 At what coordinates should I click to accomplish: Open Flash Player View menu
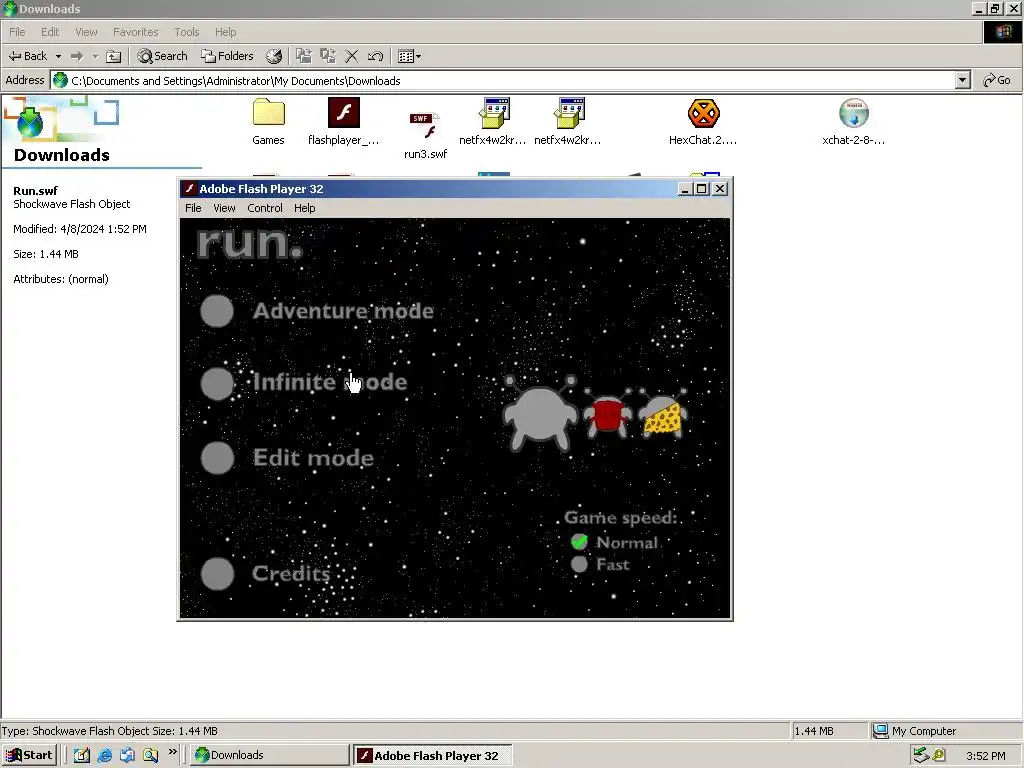(224, 208)
